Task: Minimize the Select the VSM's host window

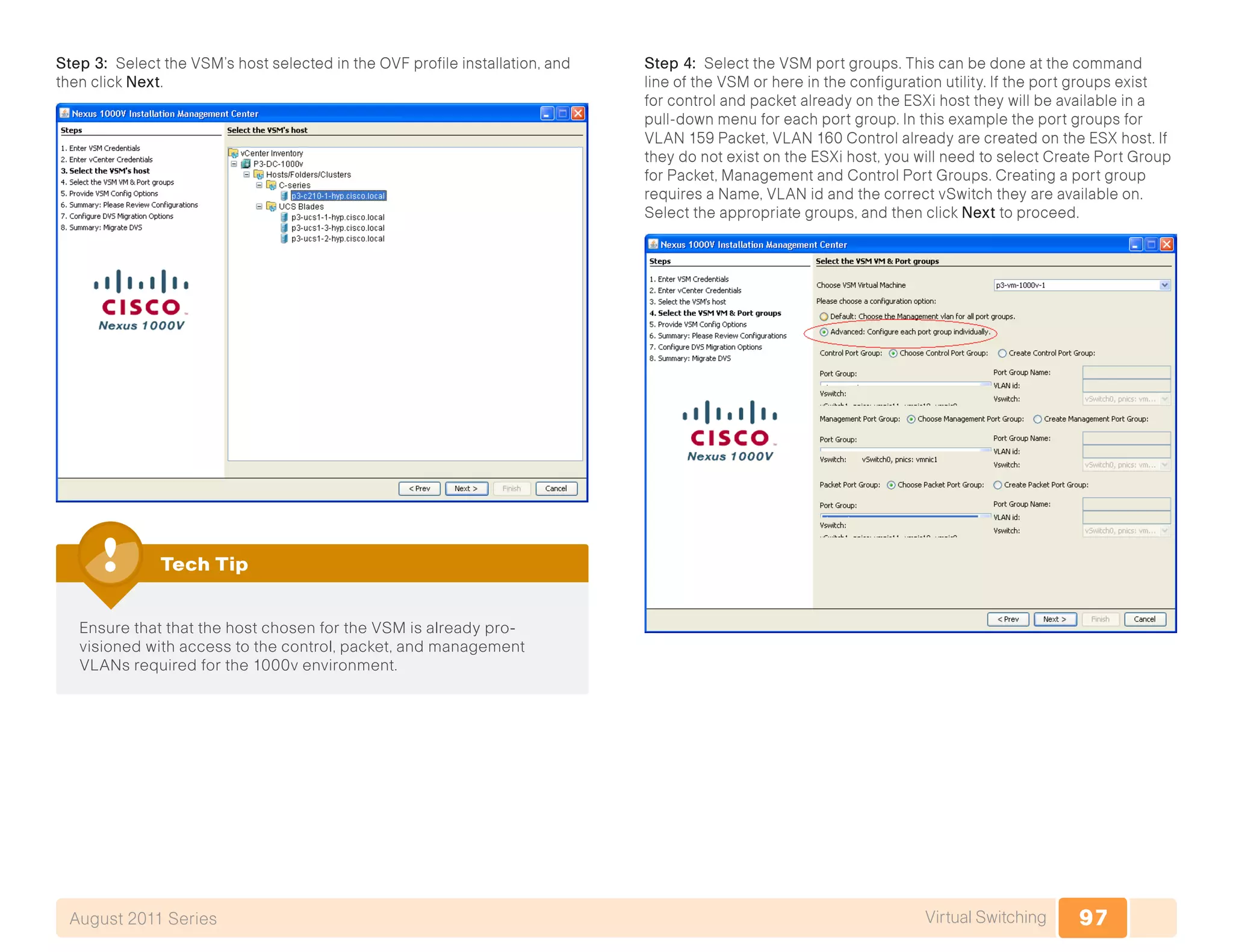Action: (547, 113)
